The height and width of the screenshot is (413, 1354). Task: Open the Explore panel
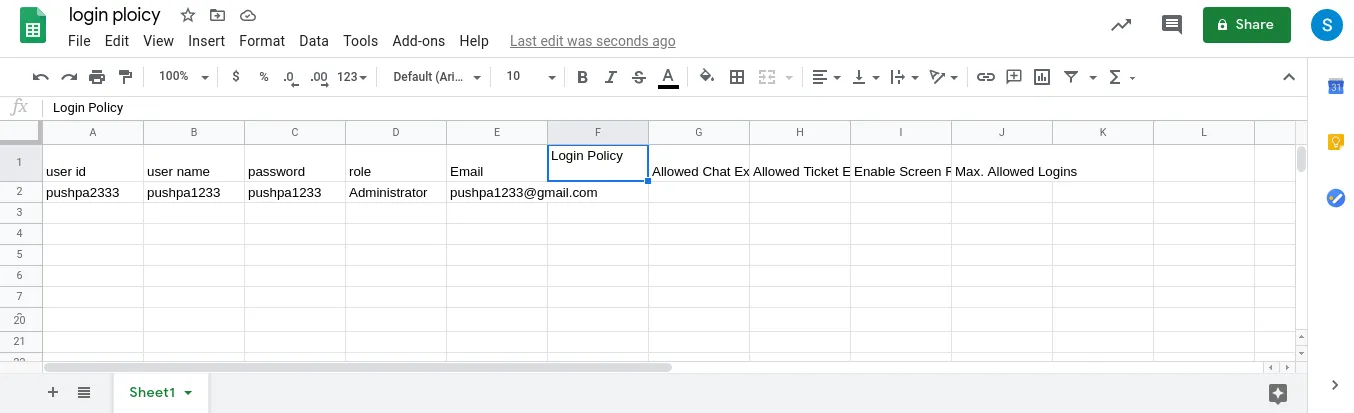(1277, 393)
